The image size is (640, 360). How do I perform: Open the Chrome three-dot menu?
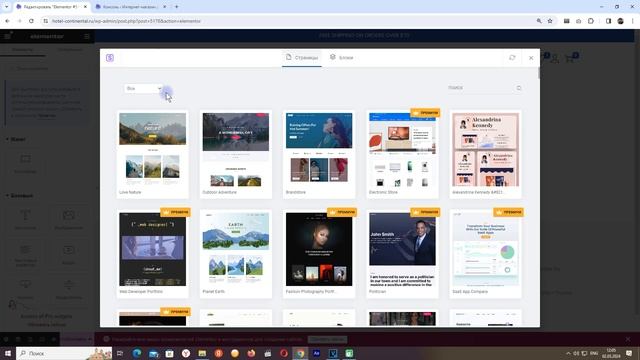pyautogui.click(x=633, y=21)
